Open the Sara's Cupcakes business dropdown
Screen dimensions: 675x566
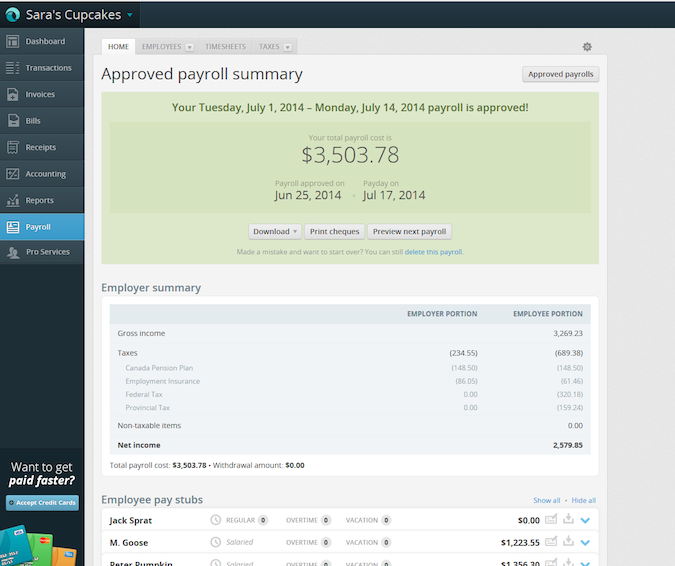tap(130, 15)
